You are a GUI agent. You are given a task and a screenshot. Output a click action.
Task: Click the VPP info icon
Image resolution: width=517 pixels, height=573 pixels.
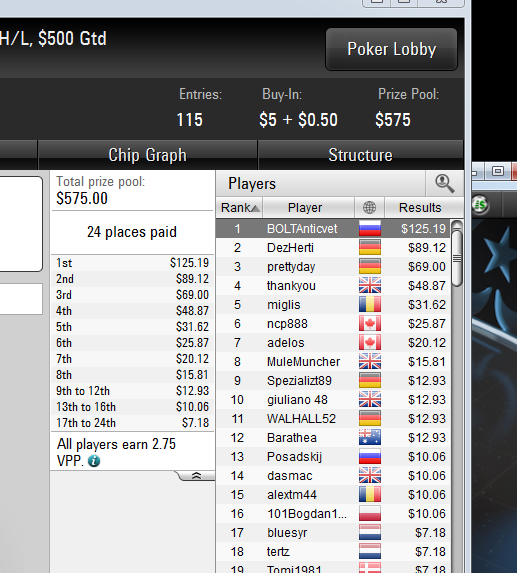tap(94, 461)
